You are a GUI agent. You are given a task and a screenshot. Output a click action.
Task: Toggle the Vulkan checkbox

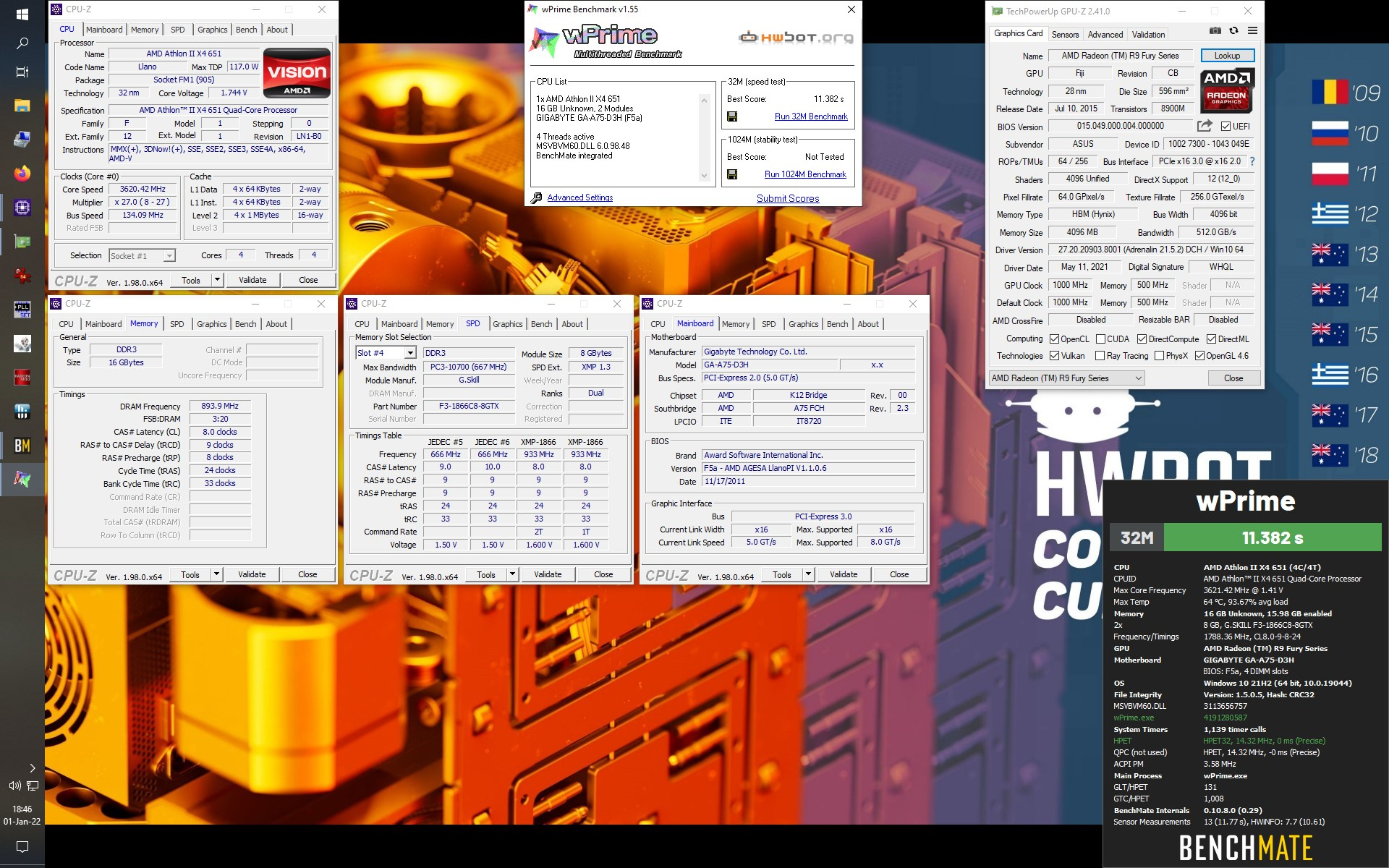[x=1054, y=356]
